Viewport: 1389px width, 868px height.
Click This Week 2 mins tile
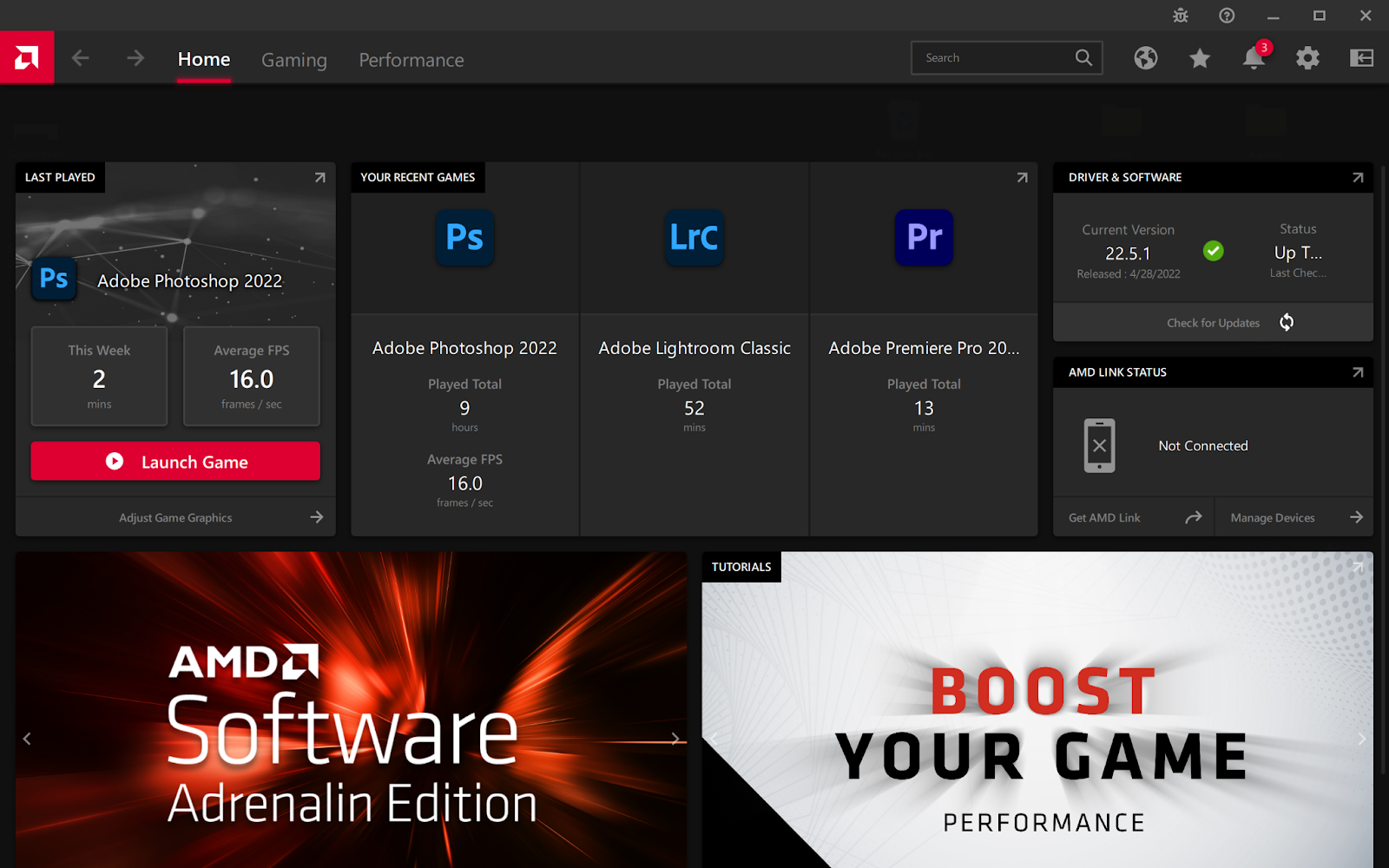coord(99,376)
